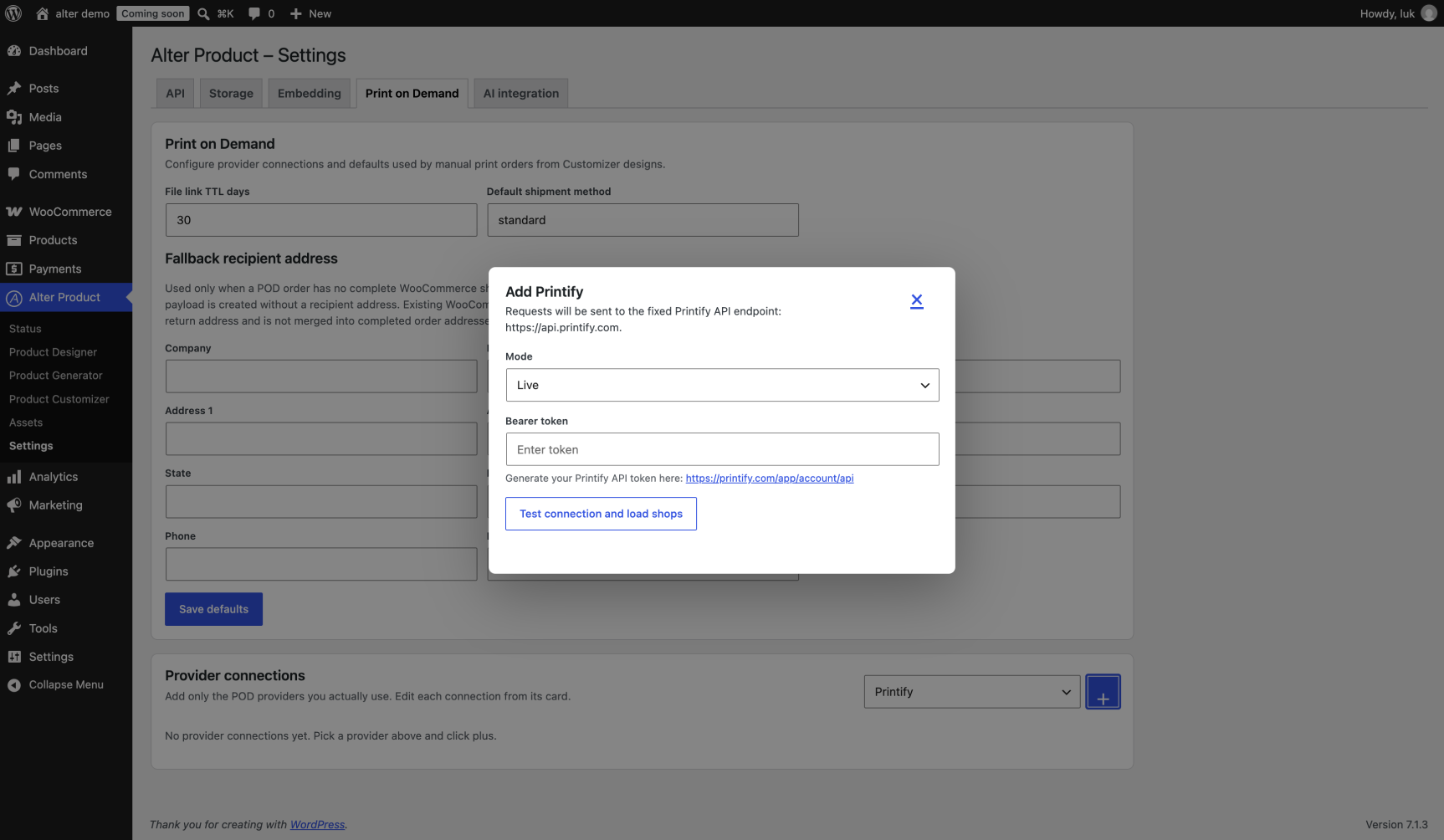Open the Printify provider dropdown

(x=972, y=692)
